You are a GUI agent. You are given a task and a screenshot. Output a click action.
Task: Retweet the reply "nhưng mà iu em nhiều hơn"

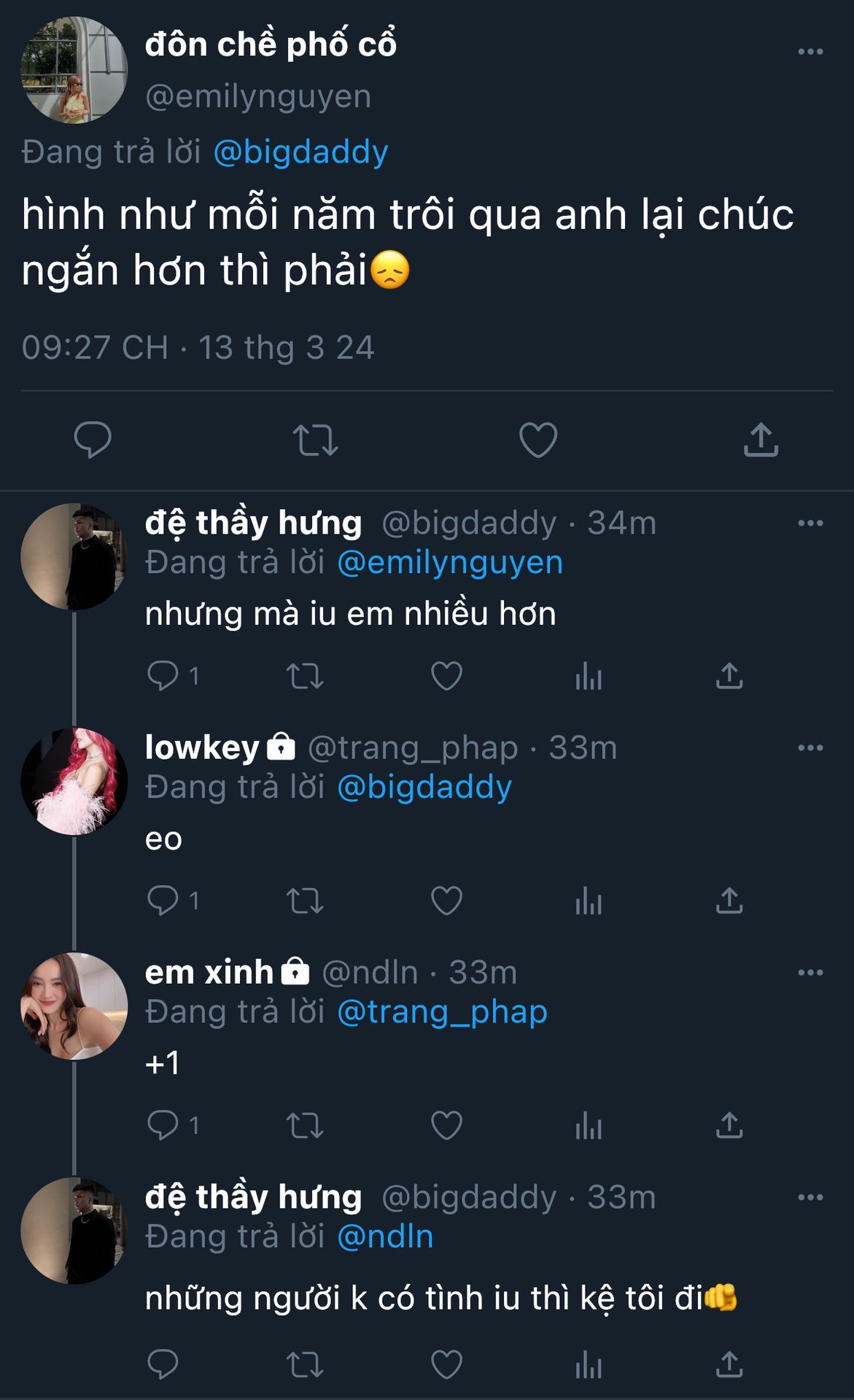click(305, 676)
